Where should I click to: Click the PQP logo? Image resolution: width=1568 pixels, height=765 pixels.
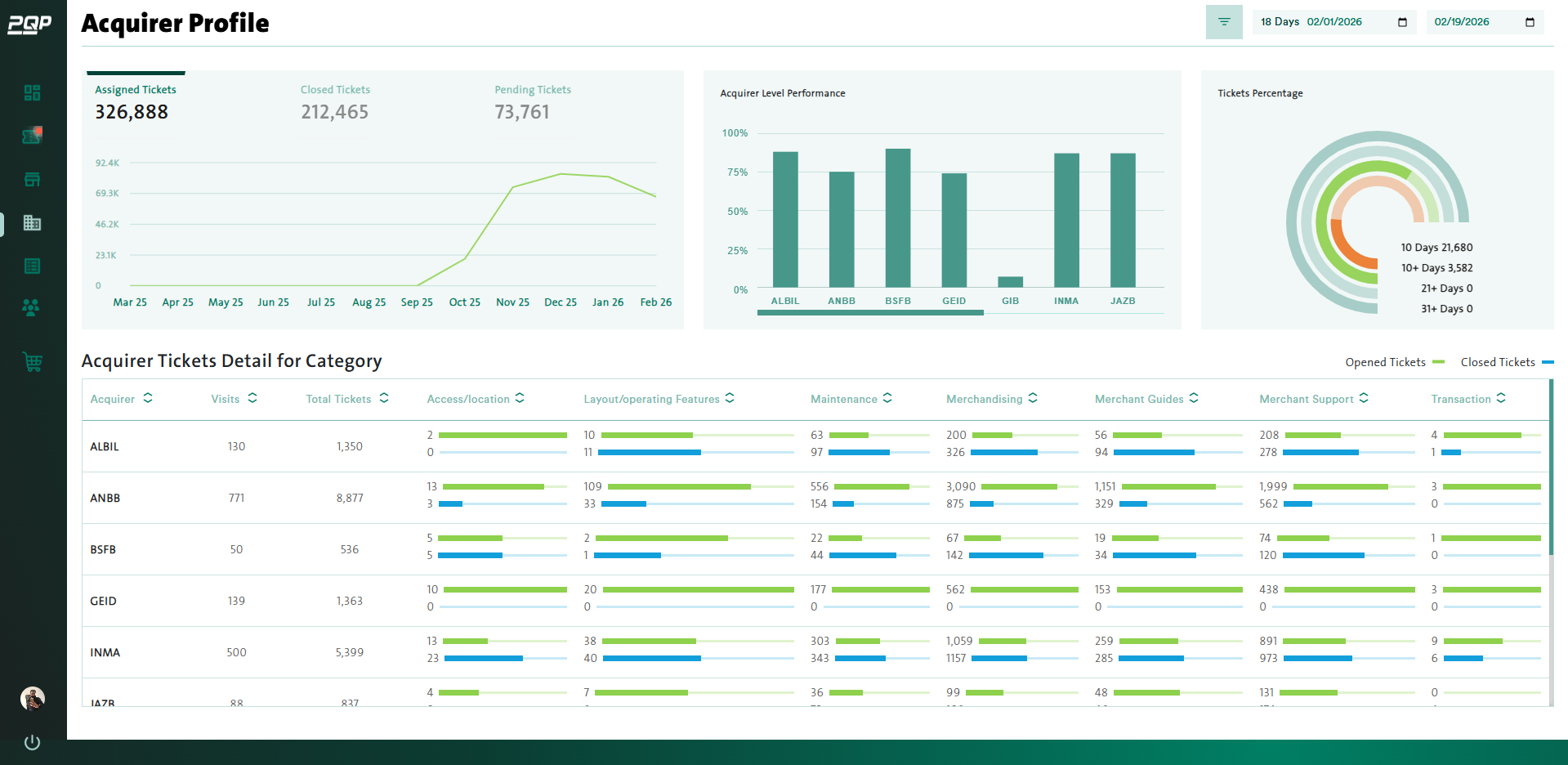[x=32, y=24]
